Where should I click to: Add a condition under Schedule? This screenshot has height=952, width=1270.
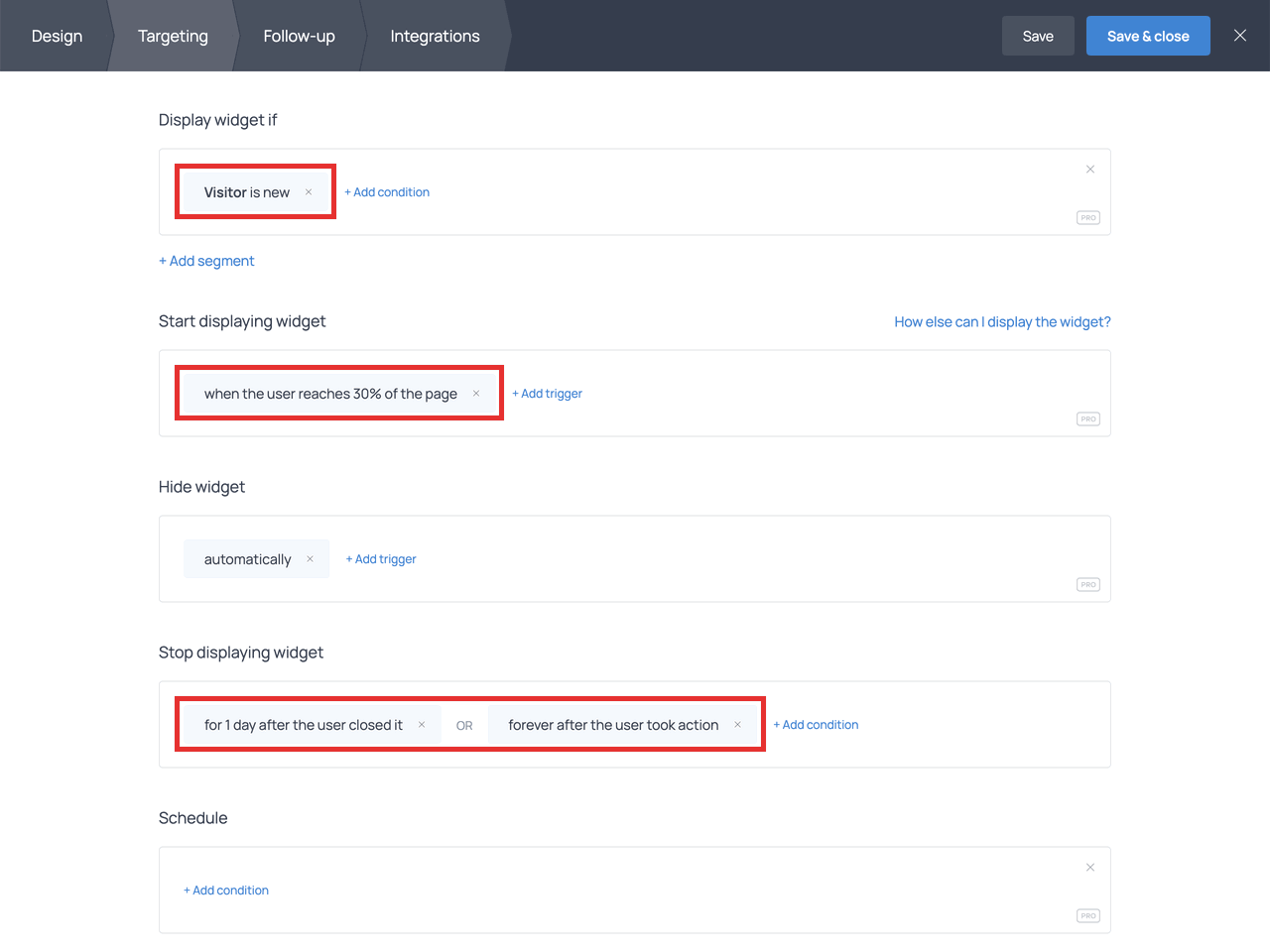(x=226, y=890)
